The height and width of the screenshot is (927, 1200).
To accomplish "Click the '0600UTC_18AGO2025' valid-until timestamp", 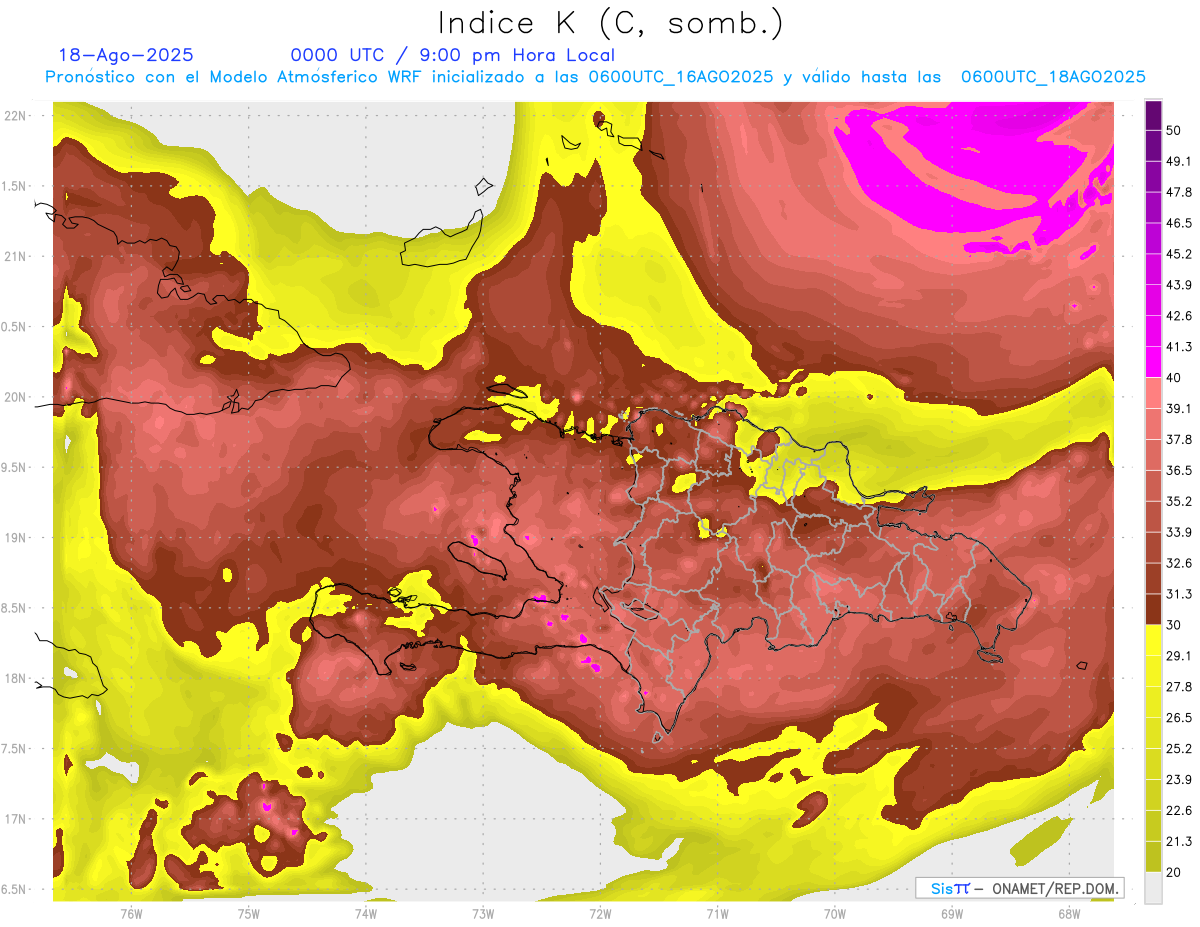I will coord(1053,77).
